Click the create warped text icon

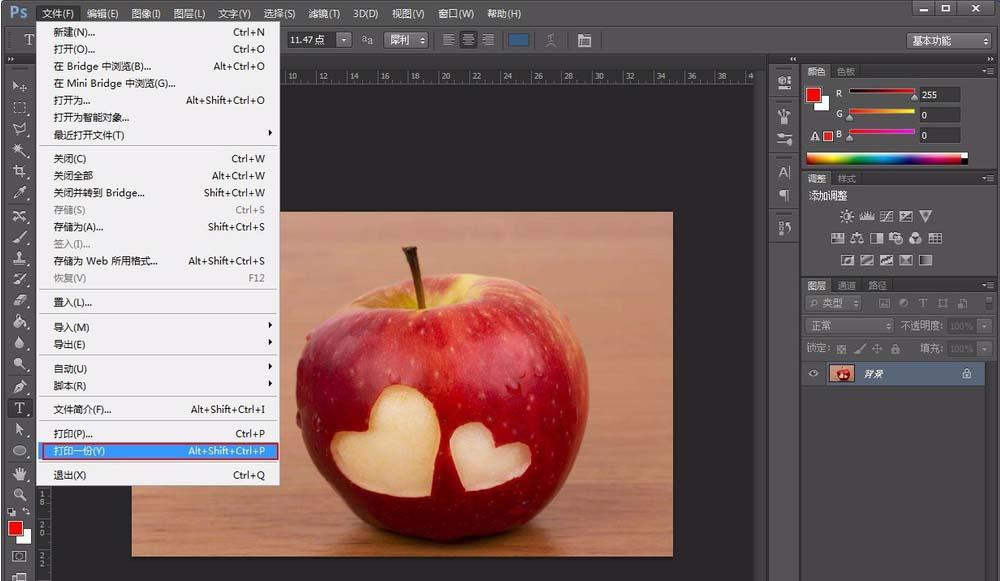(550, 40)
